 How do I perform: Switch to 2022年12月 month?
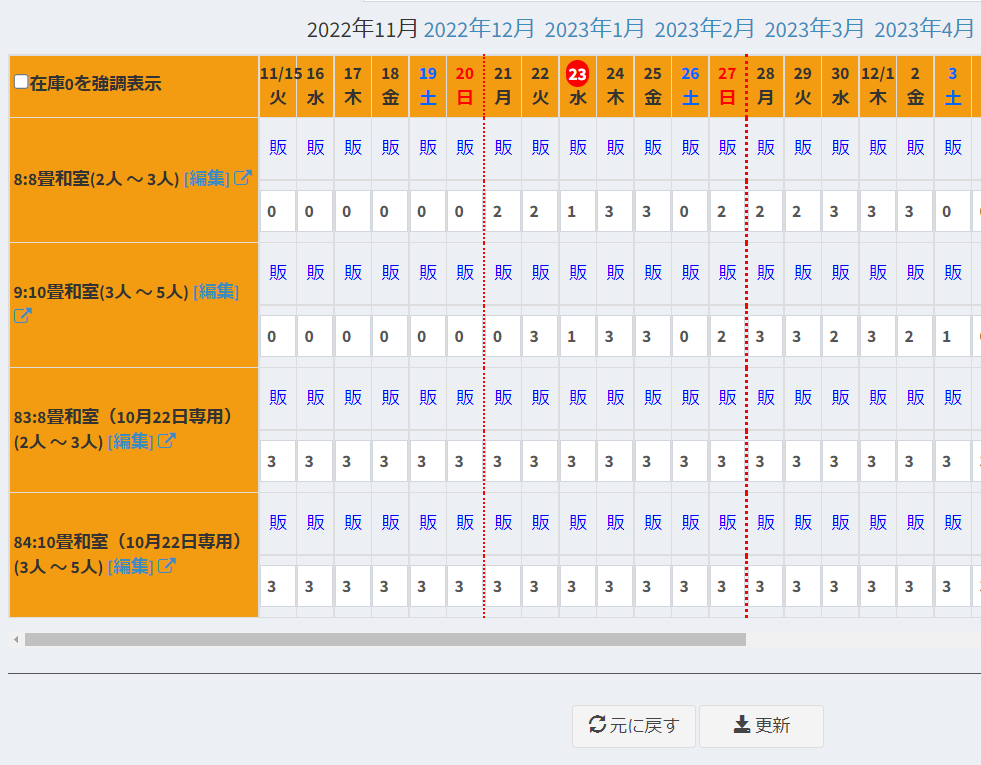point(479,29)
